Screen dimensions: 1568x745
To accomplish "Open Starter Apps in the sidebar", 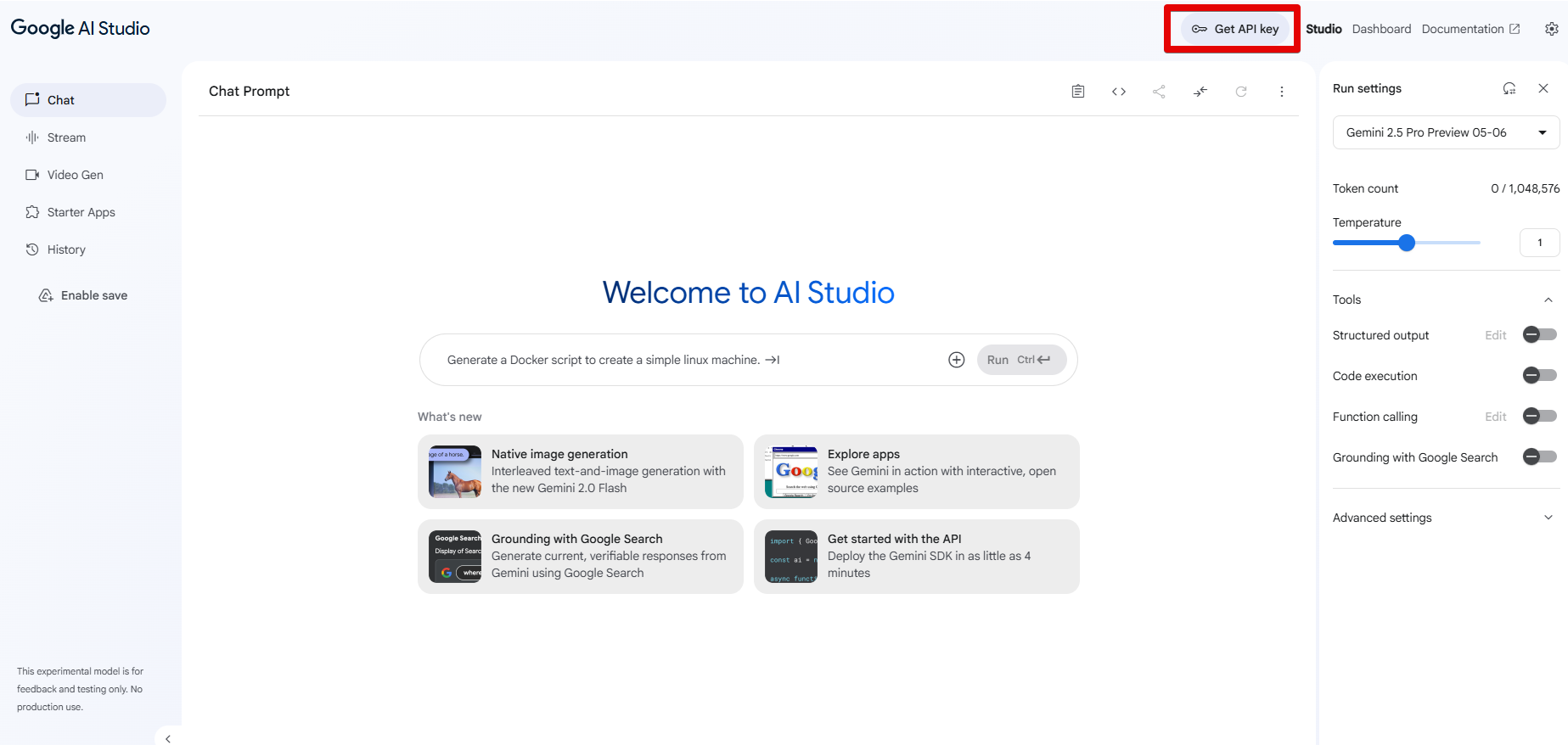I will [x=88, y=212].
